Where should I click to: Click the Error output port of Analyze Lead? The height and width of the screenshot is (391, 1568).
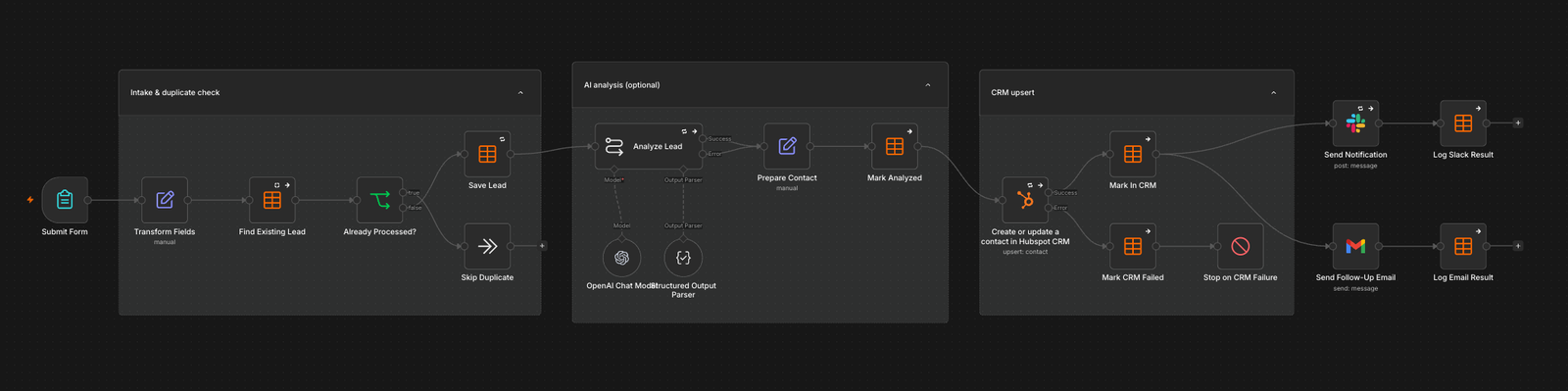[x=703, y=154]
